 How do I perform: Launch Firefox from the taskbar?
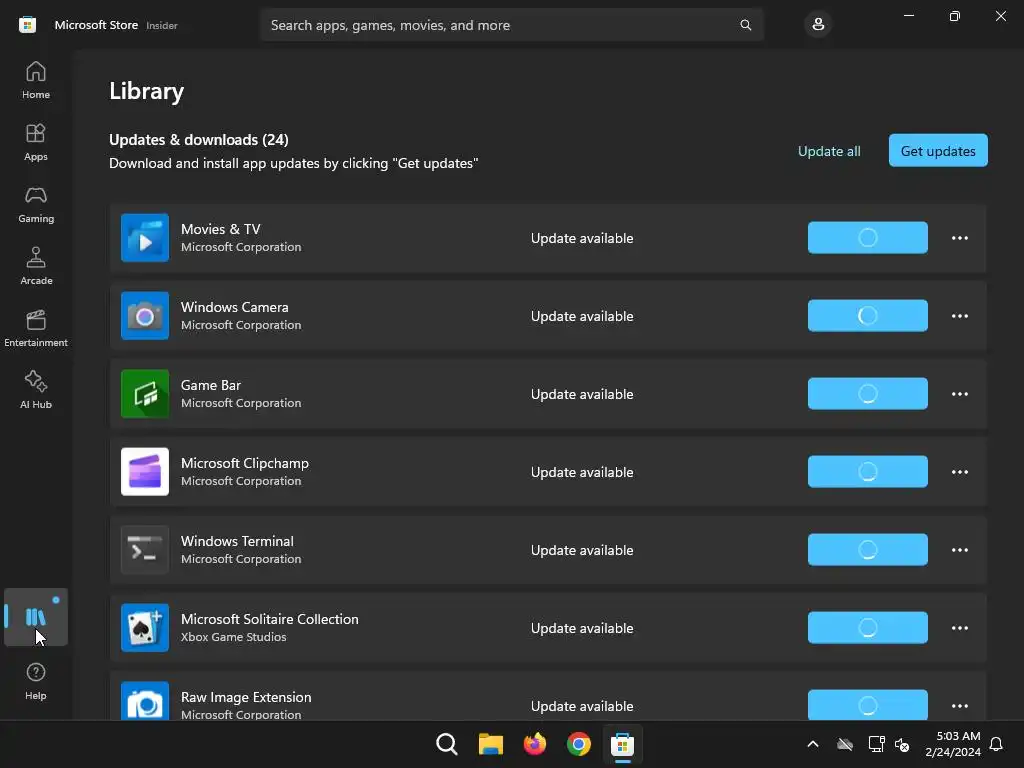pyautogui.click(x=535, y=744)
